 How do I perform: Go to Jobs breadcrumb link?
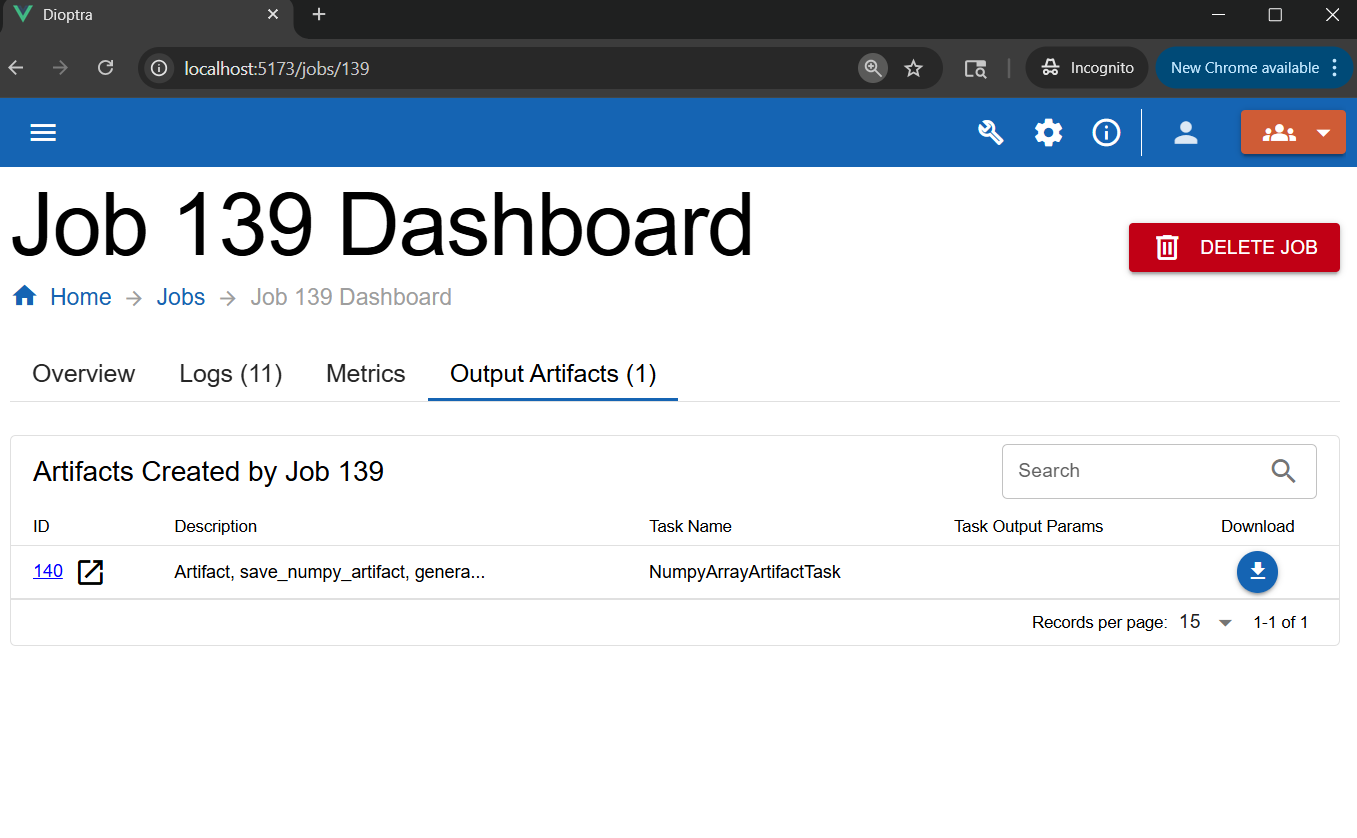click(181, 297)
